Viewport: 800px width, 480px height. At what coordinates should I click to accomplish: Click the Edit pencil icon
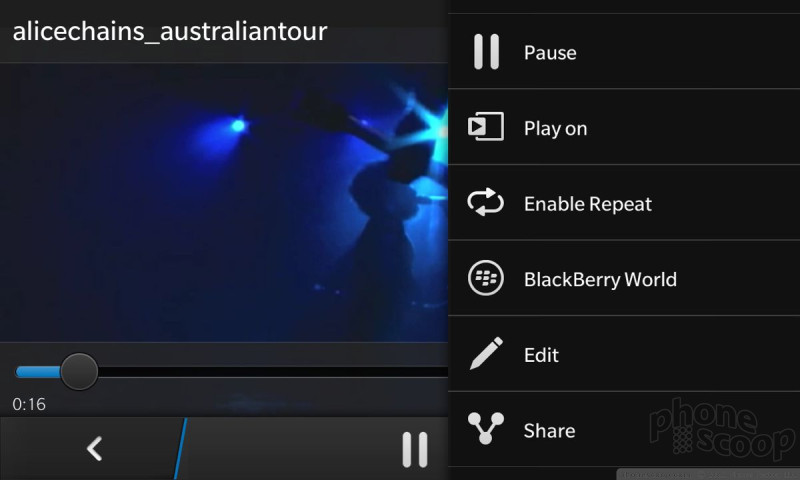click(x=486, y=353)
